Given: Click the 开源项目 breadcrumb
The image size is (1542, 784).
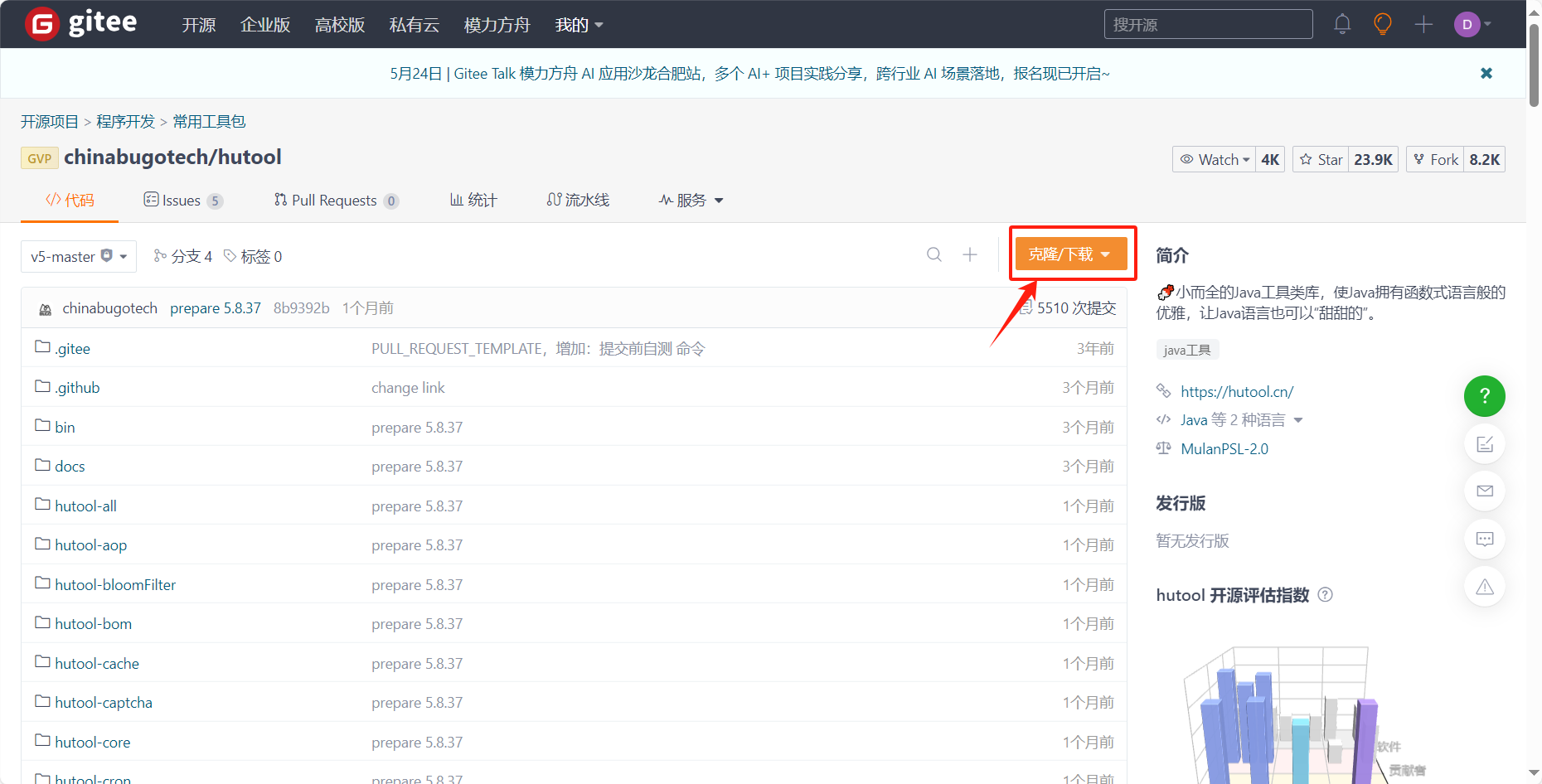Looking at the screenshot, I should [50, 122].
